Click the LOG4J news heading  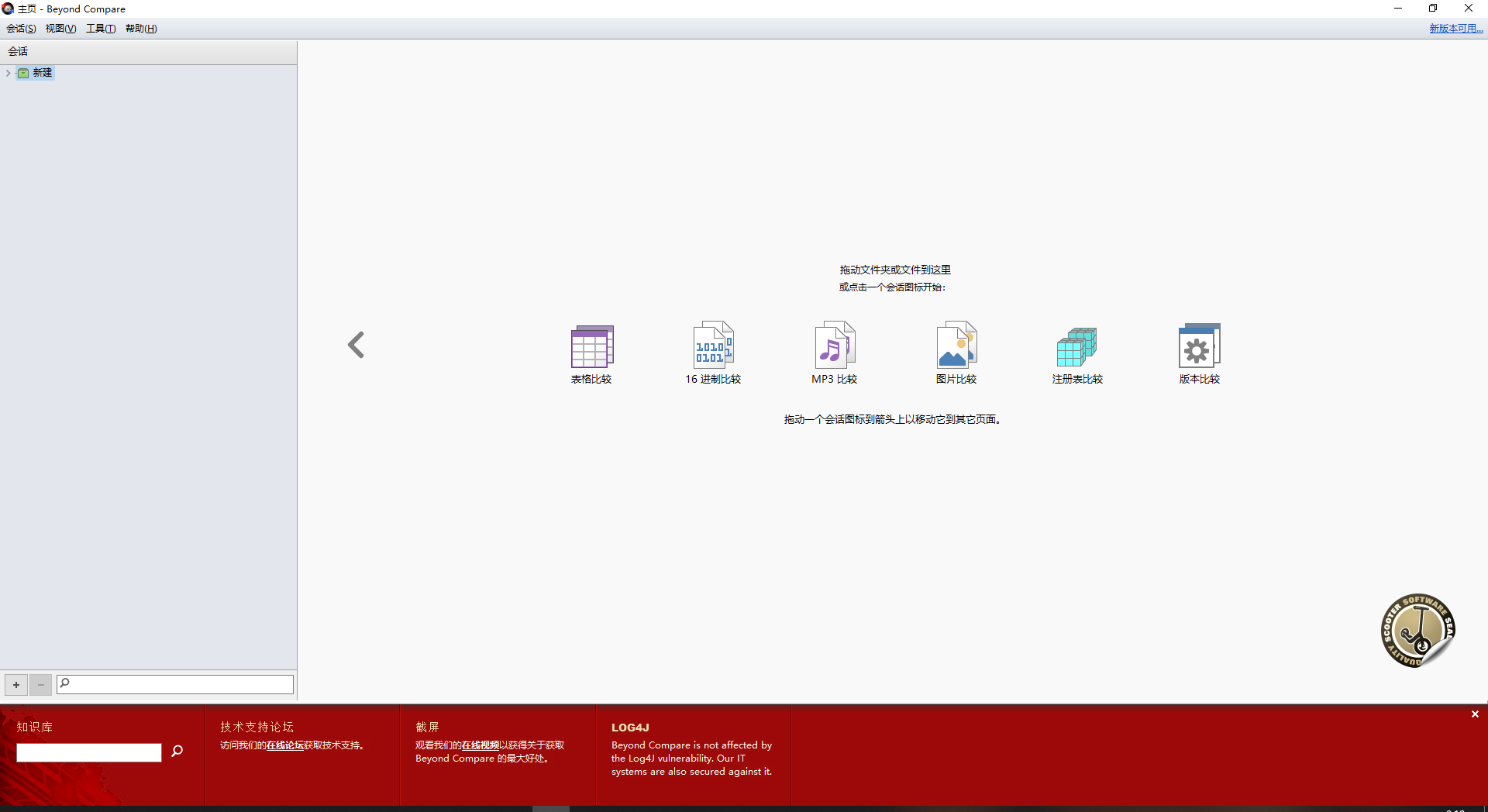630,728
